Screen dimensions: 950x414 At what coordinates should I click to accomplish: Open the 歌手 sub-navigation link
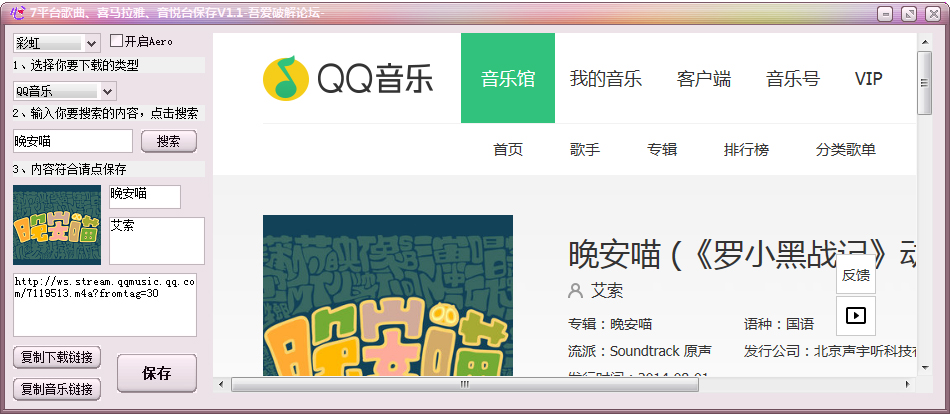point(585,150)
